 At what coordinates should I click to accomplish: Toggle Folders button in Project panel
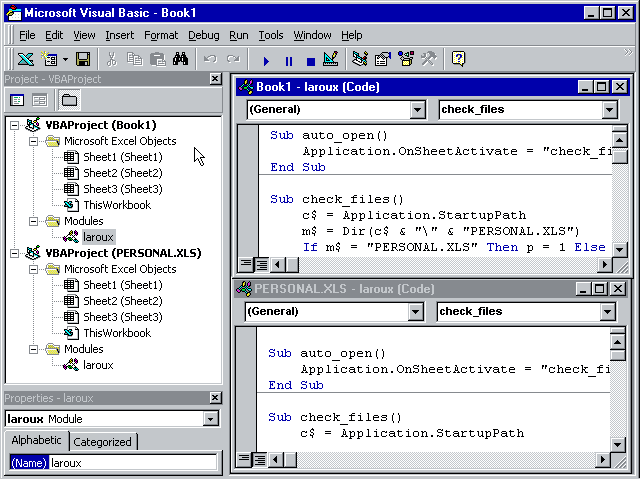[69, 100]
